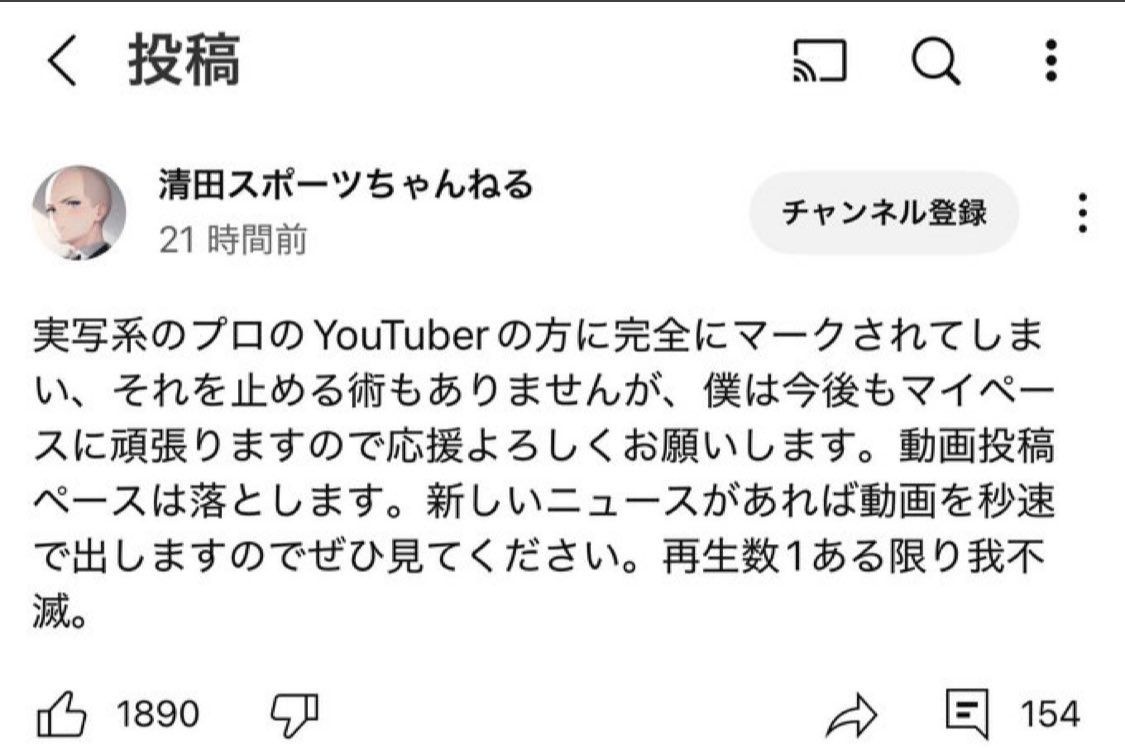Viewport: 1125px width, 749px height.
Task: Open search with the magnifier icon
Action: coord(936,63)
